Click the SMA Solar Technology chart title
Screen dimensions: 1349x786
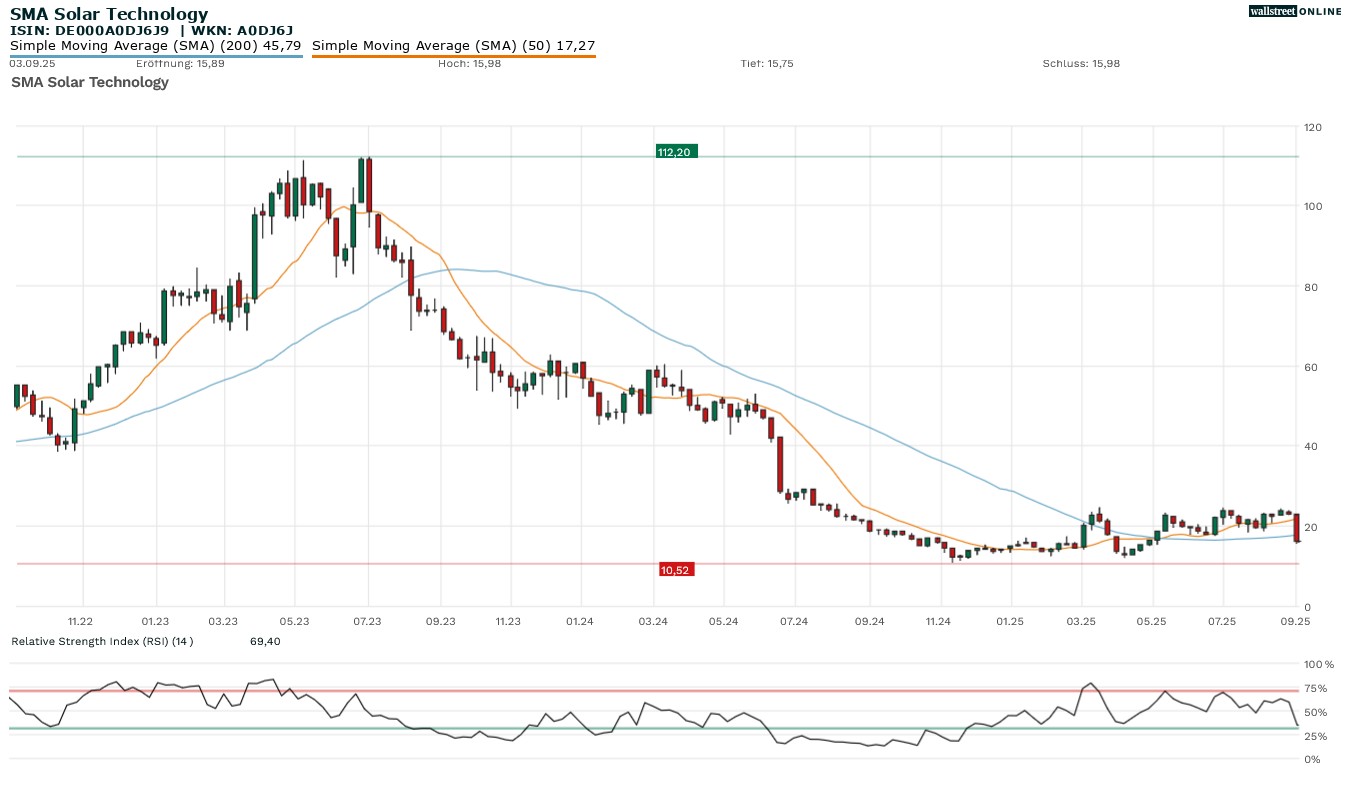109,14
